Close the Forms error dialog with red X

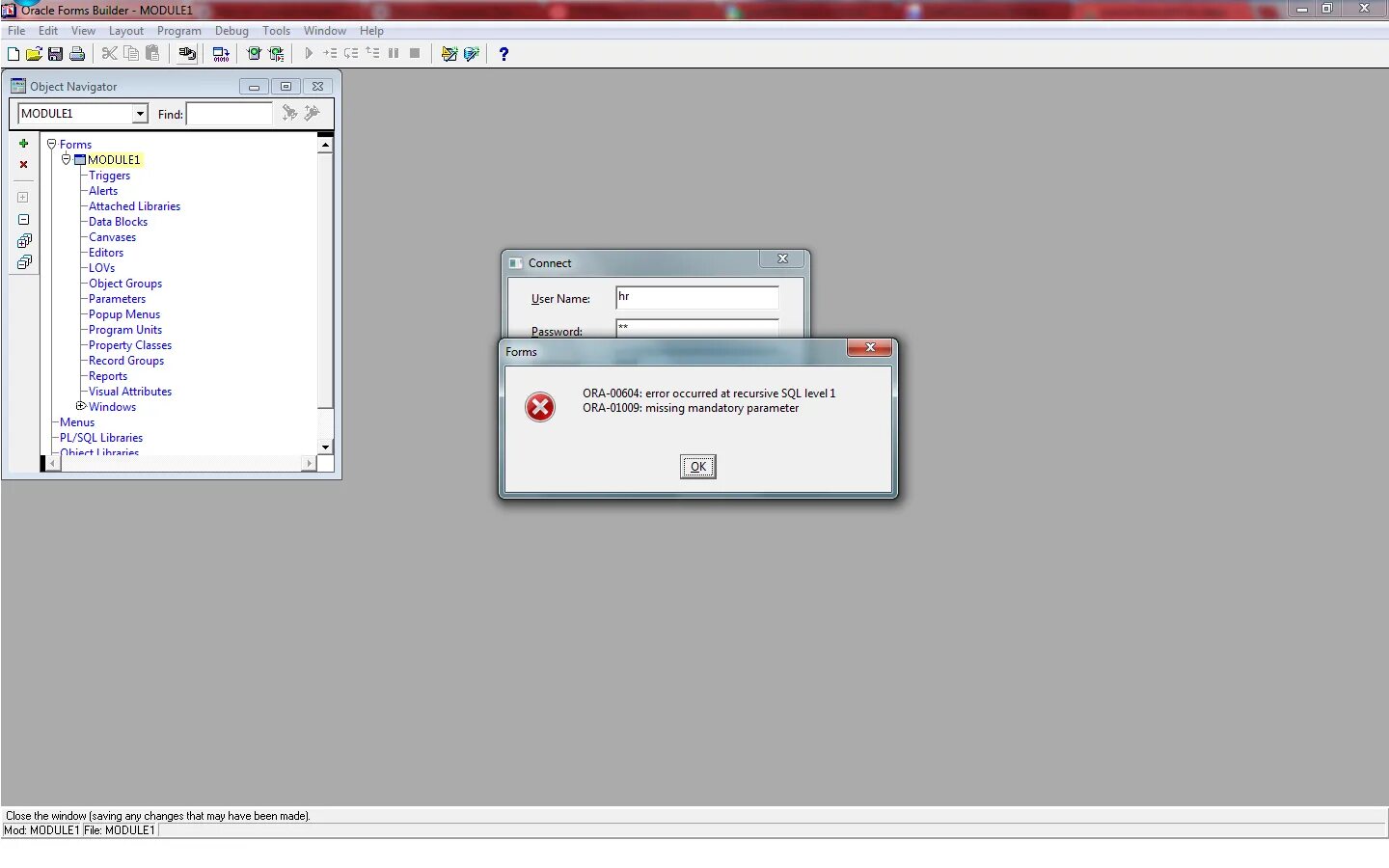869,347
